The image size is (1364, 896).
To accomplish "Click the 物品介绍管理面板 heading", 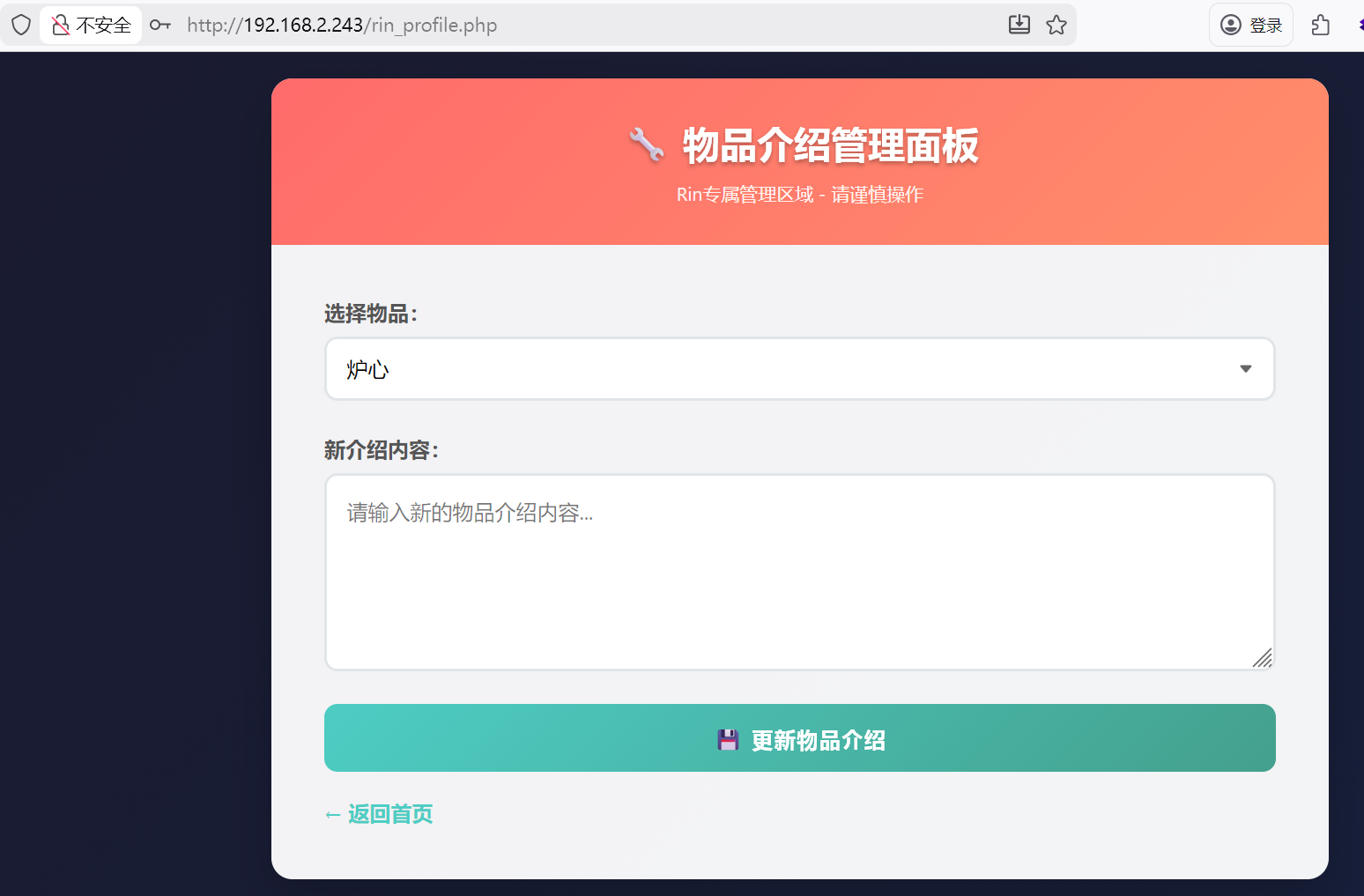I will click(x=830, y=145).
